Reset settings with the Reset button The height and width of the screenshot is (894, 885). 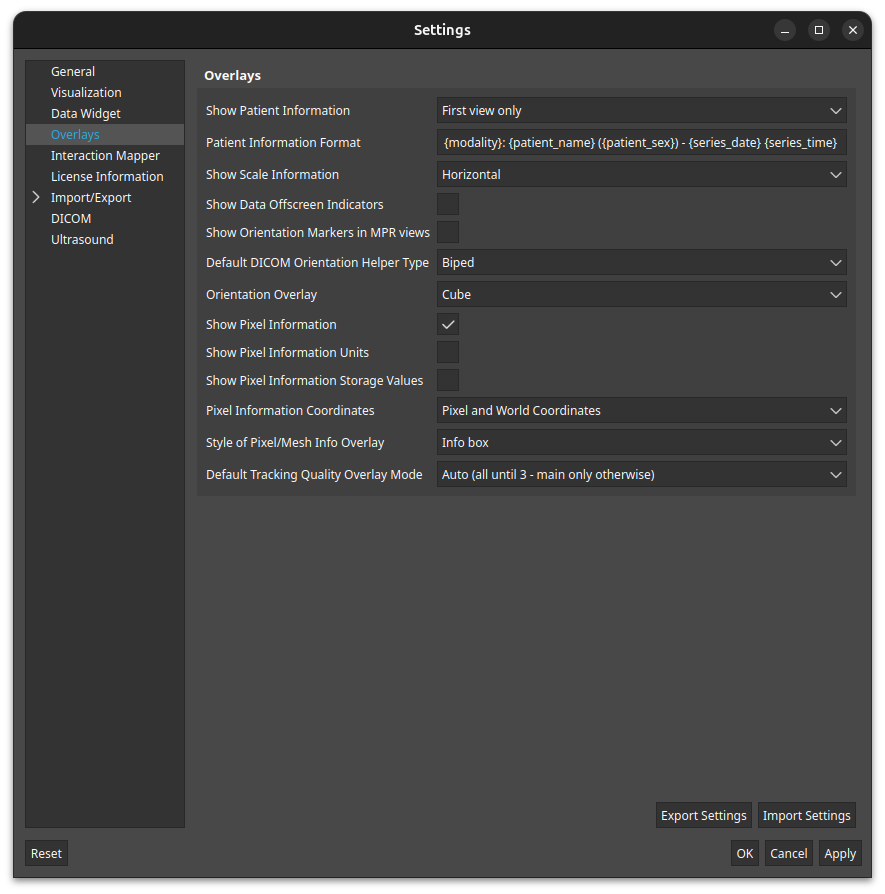pos(46,854)
